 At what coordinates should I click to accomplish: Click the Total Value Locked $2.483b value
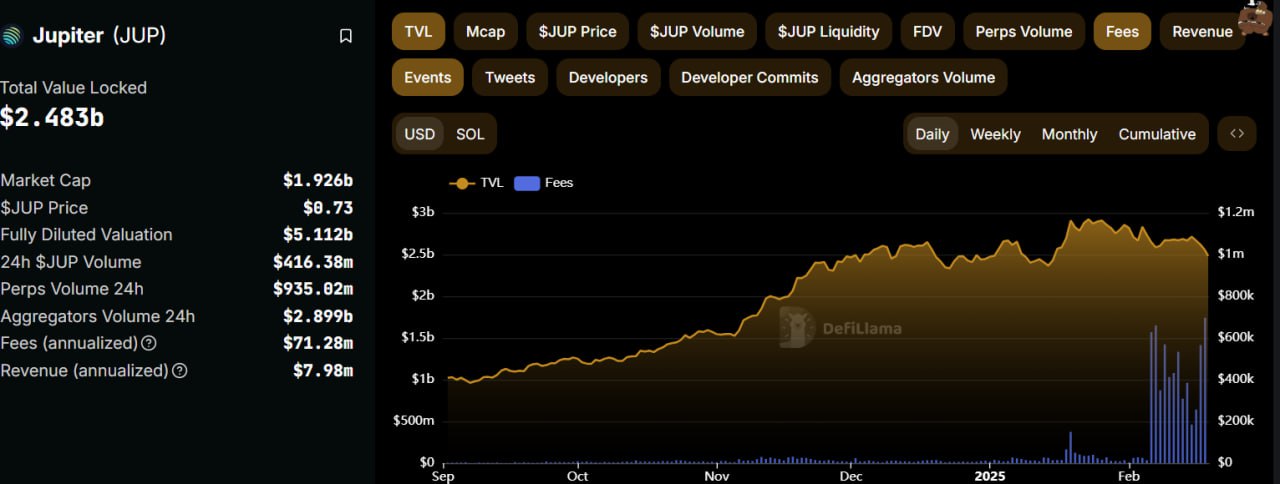click(52, 118)
